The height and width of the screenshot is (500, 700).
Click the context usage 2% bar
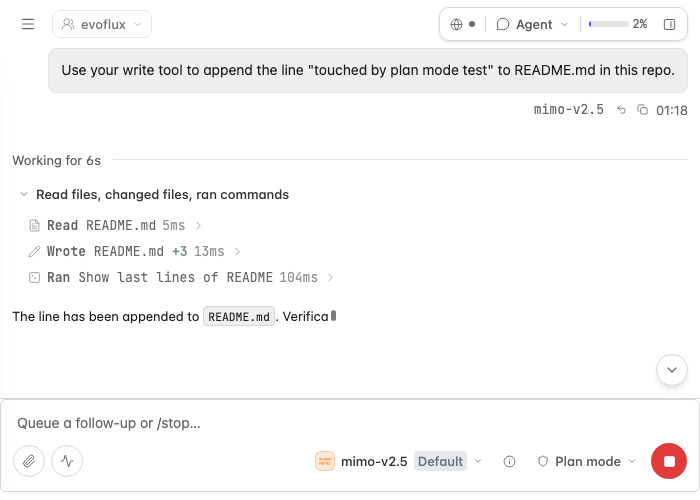click(618, 24)
